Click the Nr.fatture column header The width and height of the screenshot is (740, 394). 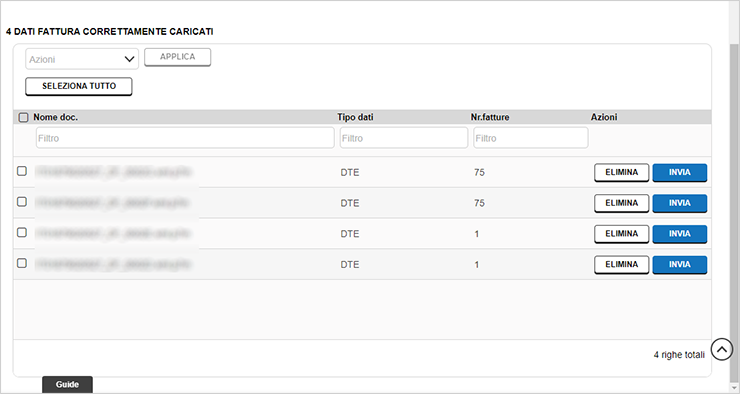489,117
